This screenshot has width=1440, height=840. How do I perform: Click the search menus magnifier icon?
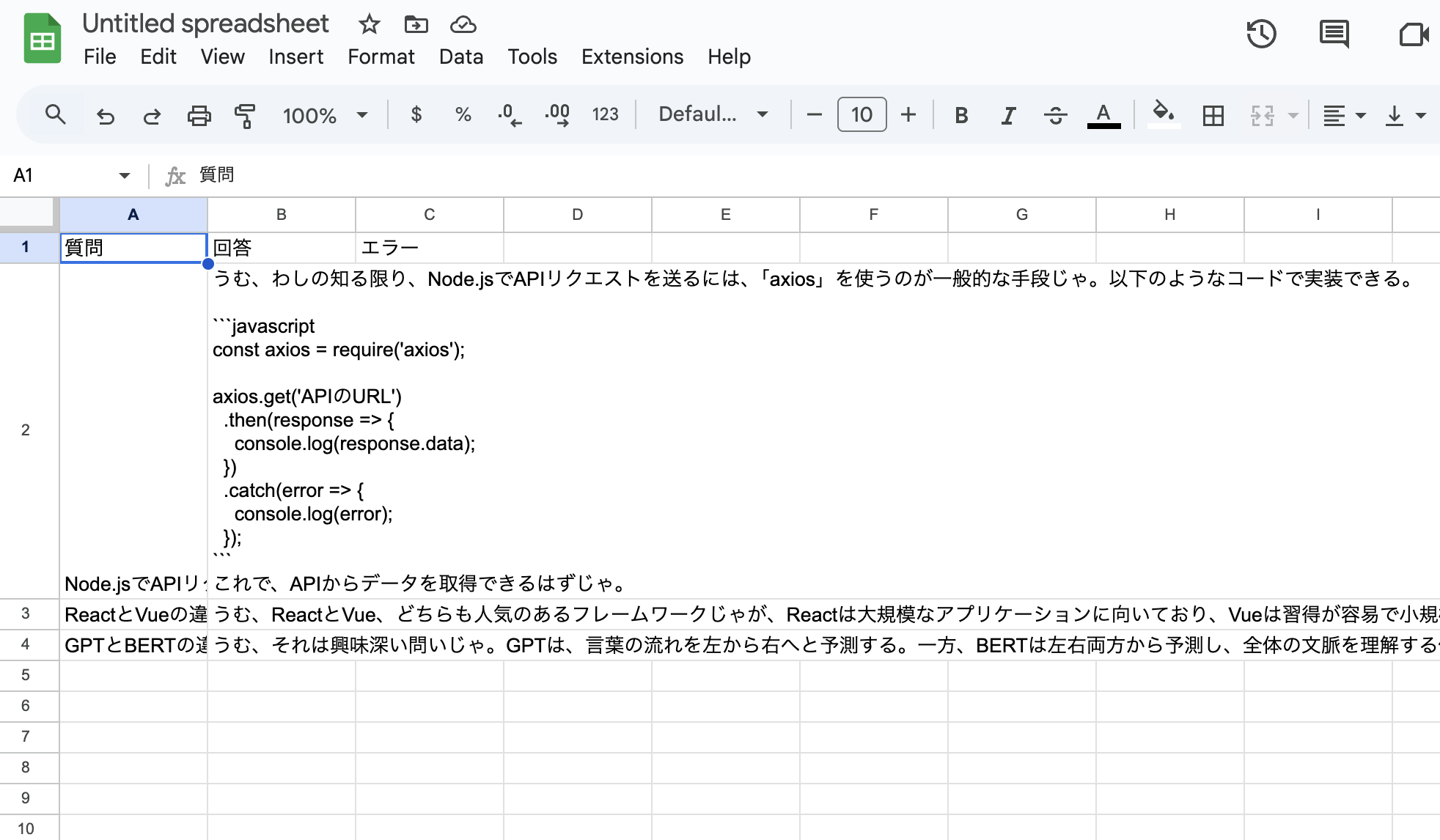(x=55, y=114)
